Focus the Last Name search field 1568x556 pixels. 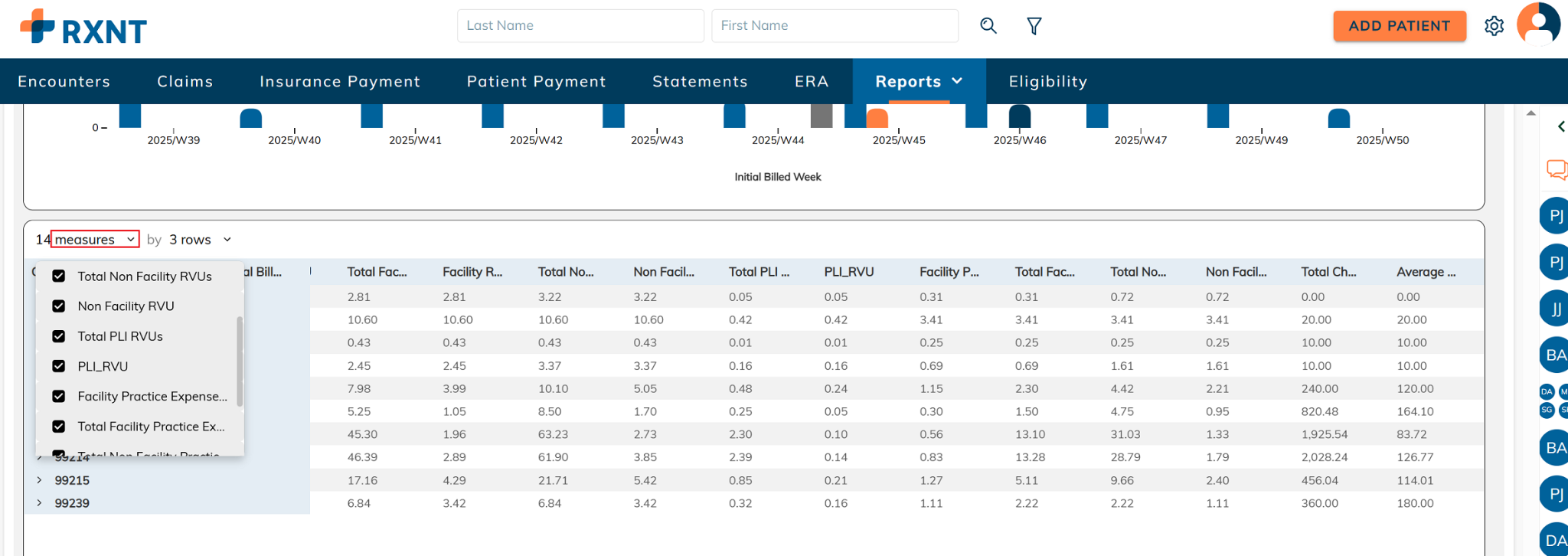(x=580, y=26)
